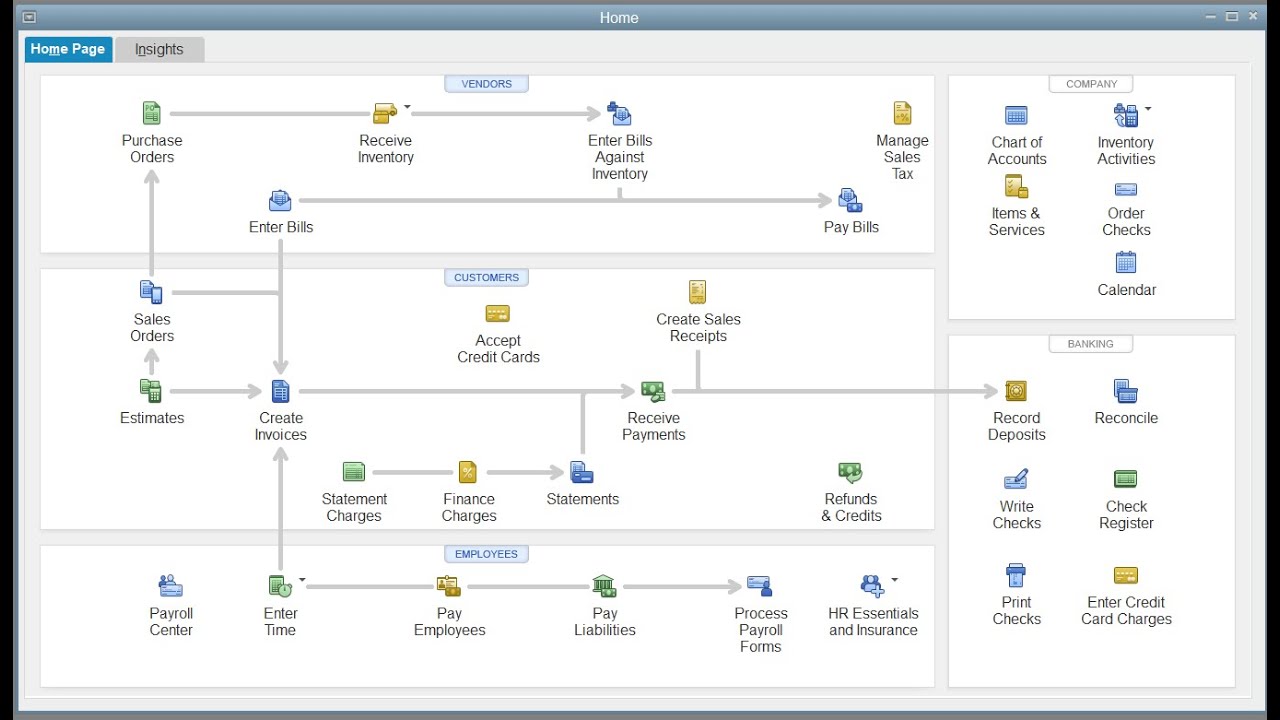The image size is (1280, 720).
Task: Expand the Receive Inventory dropdown arrow
Action: [407, 106]
